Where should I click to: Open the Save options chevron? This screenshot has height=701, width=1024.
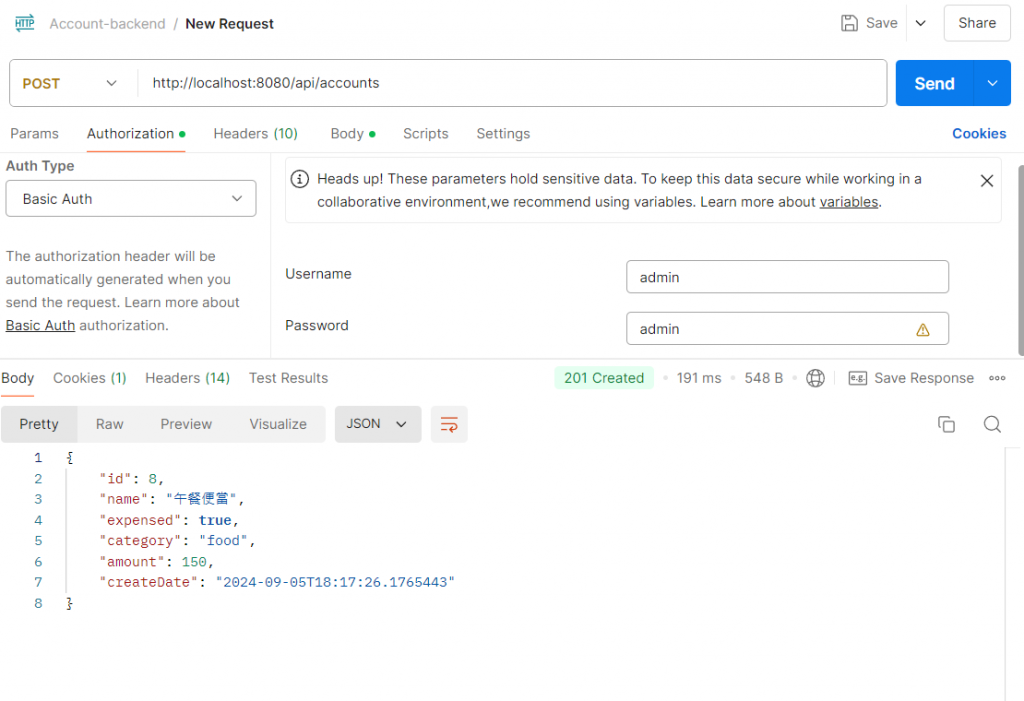[x=921, y=23]
